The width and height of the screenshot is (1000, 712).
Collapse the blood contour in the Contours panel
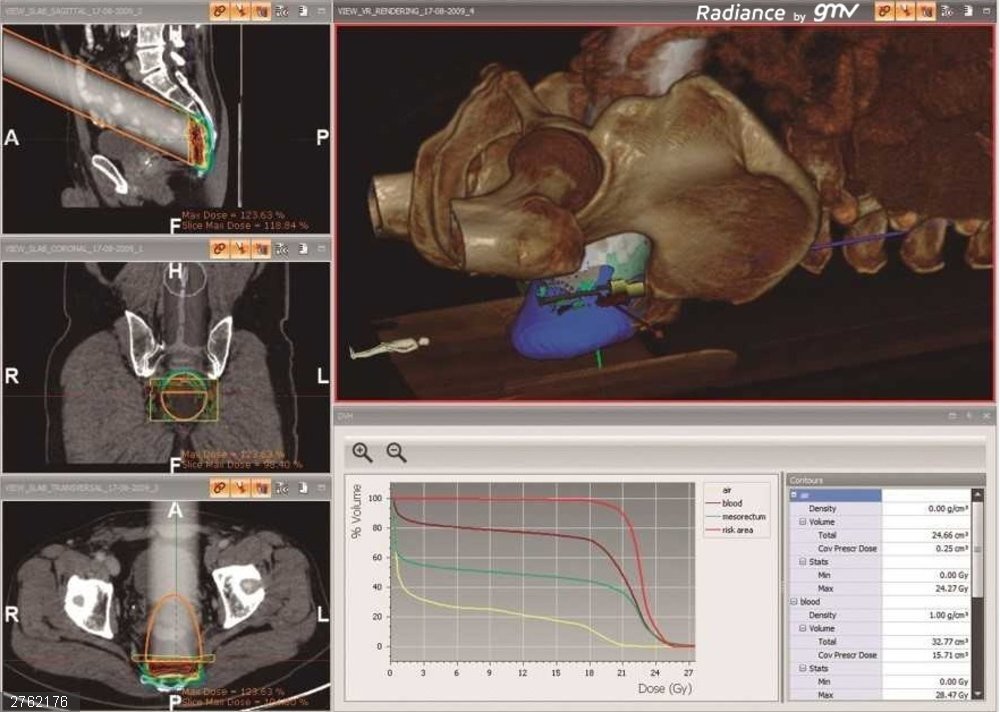click(x=793, y=601)
